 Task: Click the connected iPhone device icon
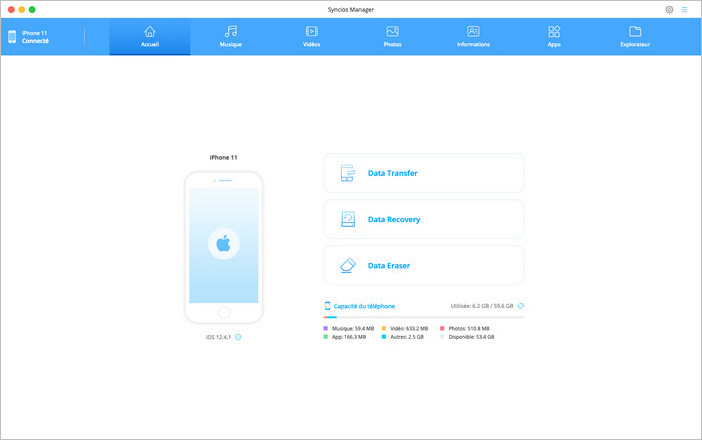[x=12, y=37]
